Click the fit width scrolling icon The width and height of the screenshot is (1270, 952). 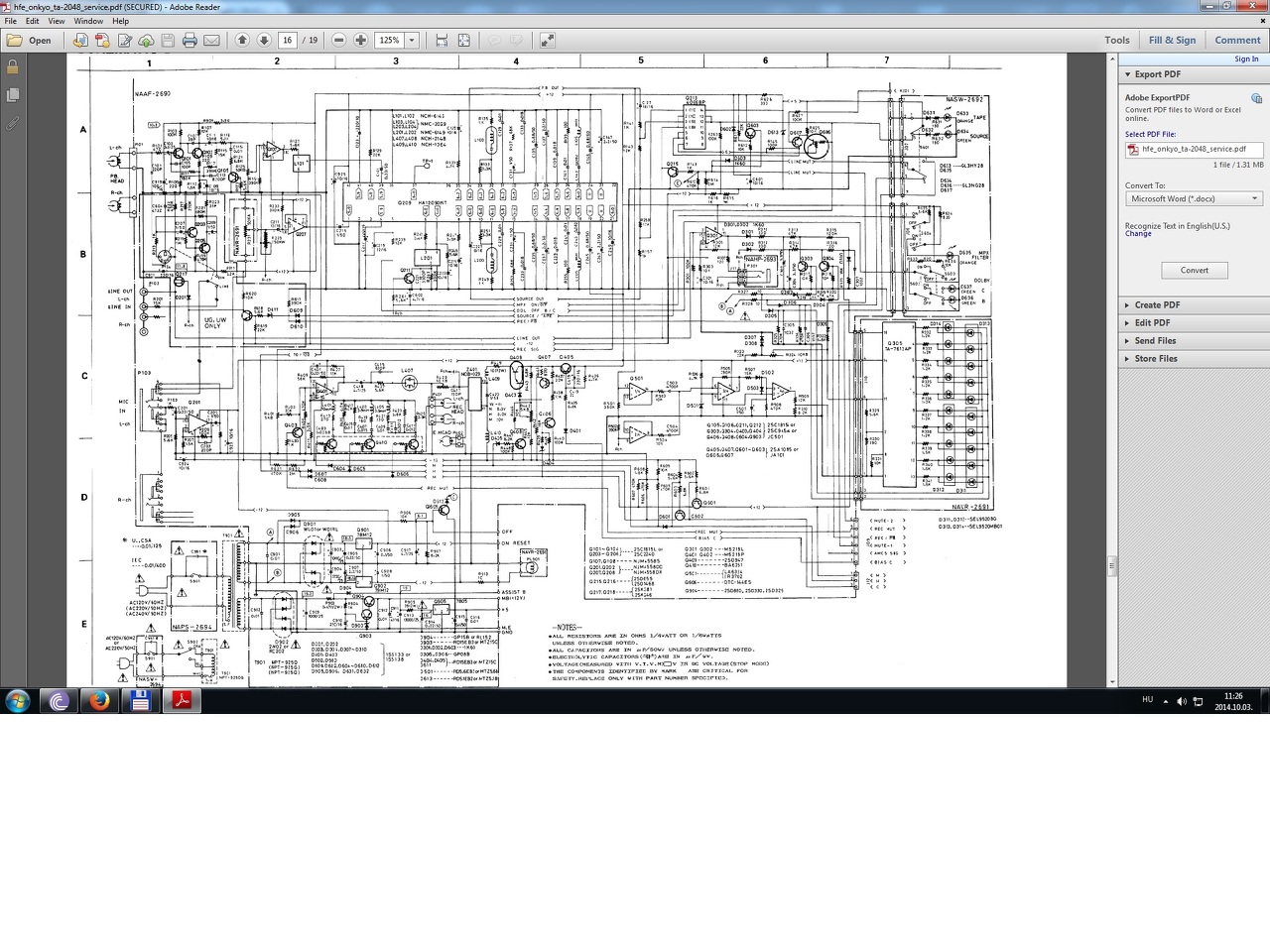pos(442,41)
